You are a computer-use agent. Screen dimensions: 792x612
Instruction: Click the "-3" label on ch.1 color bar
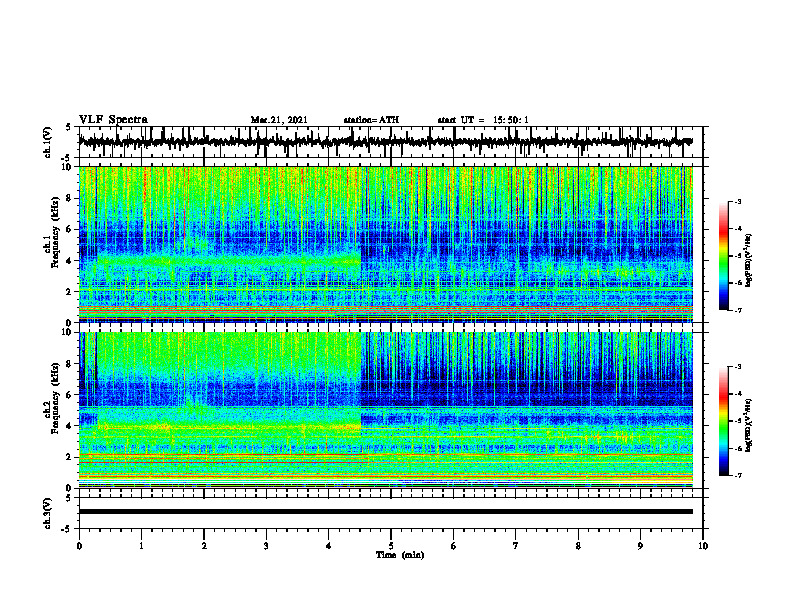[x=737, y=201]
